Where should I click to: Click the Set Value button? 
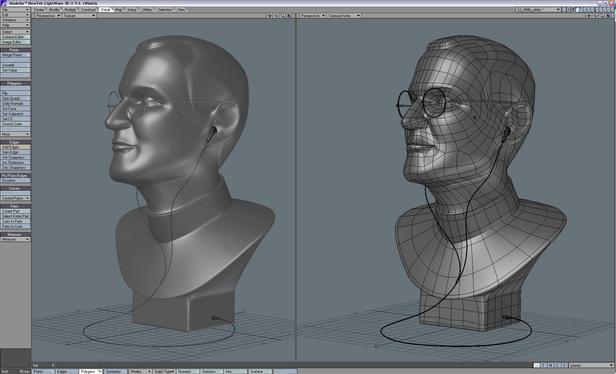15,70
